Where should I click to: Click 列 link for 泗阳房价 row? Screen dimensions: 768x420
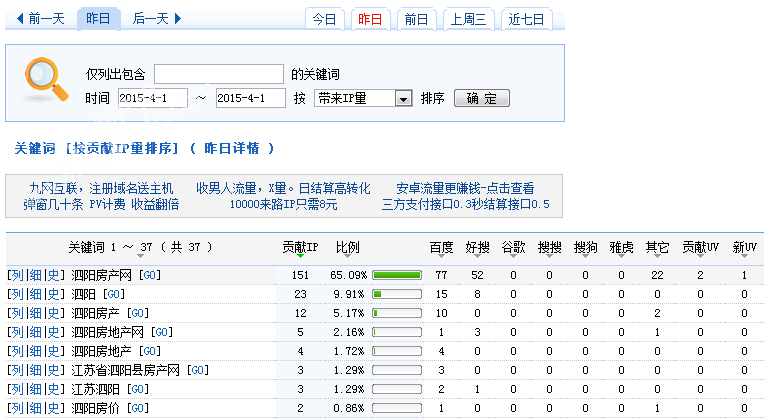pos(17,408)
